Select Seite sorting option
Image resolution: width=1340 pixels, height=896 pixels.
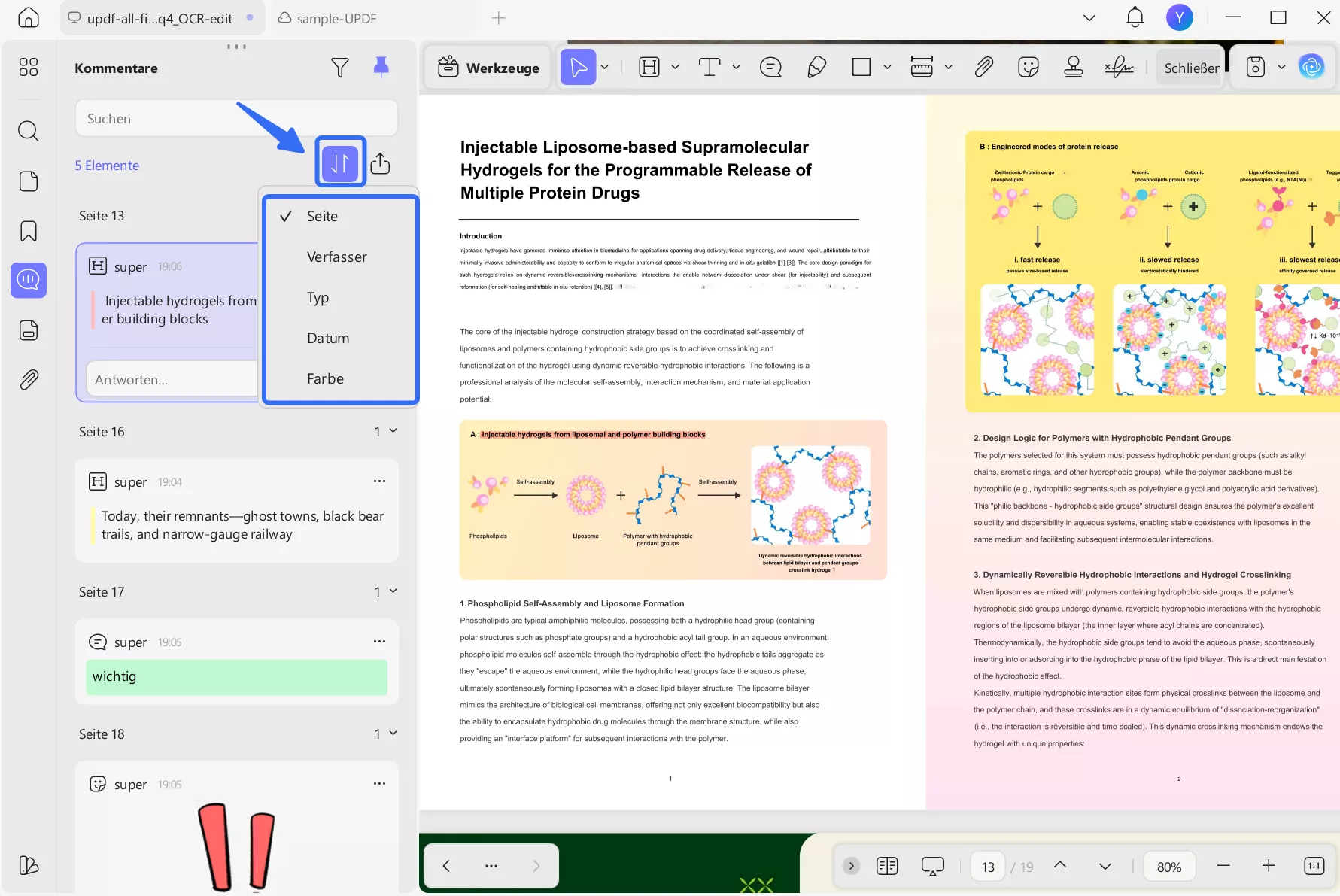pos(322,217)
